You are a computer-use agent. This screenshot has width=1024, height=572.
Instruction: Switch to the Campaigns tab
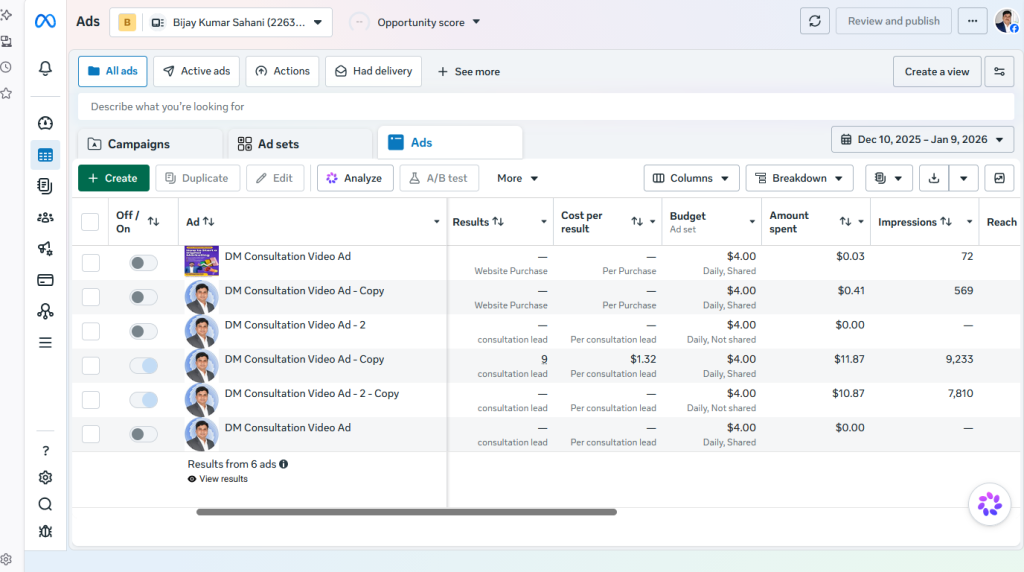pos(150,144)
